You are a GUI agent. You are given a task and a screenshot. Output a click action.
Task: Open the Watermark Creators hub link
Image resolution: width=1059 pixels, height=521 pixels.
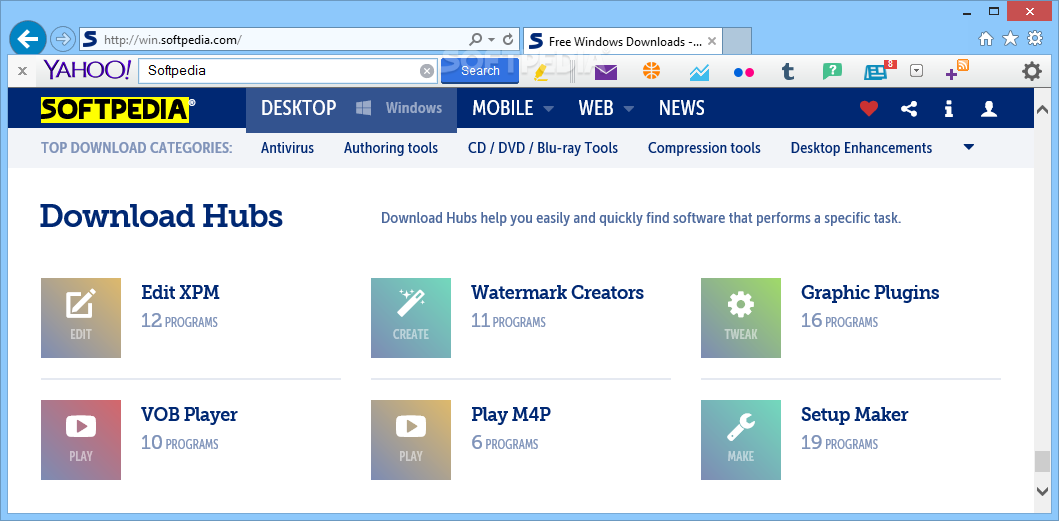click(x=557, y=293)
